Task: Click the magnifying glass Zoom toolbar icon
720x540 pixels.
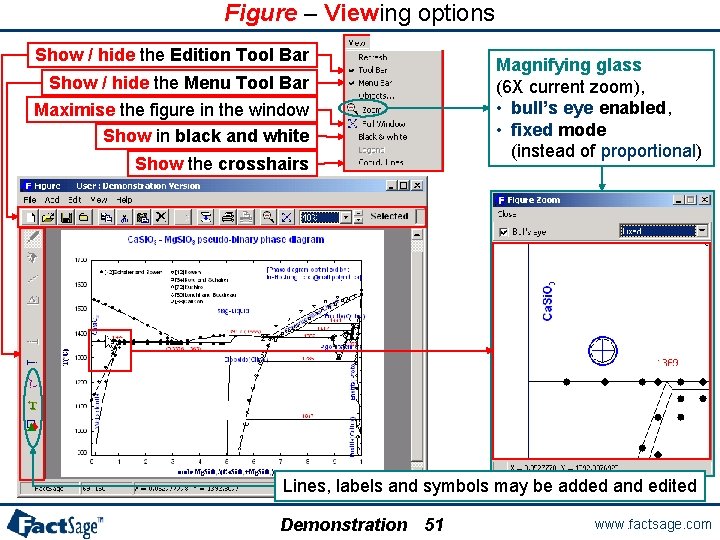Action: click(268, 217)
